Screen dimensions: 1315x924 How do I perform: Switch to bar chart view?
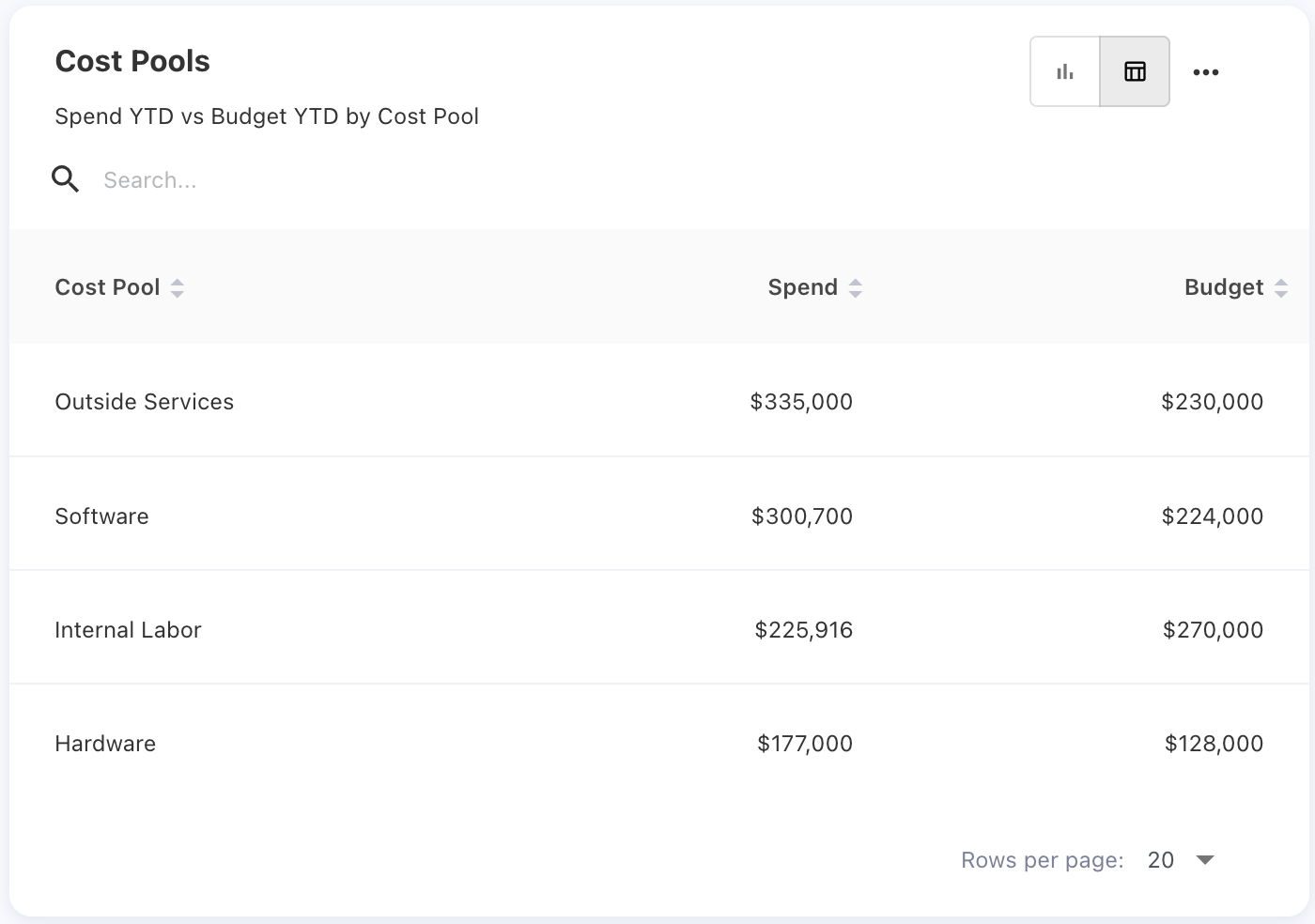point(1064,72)
